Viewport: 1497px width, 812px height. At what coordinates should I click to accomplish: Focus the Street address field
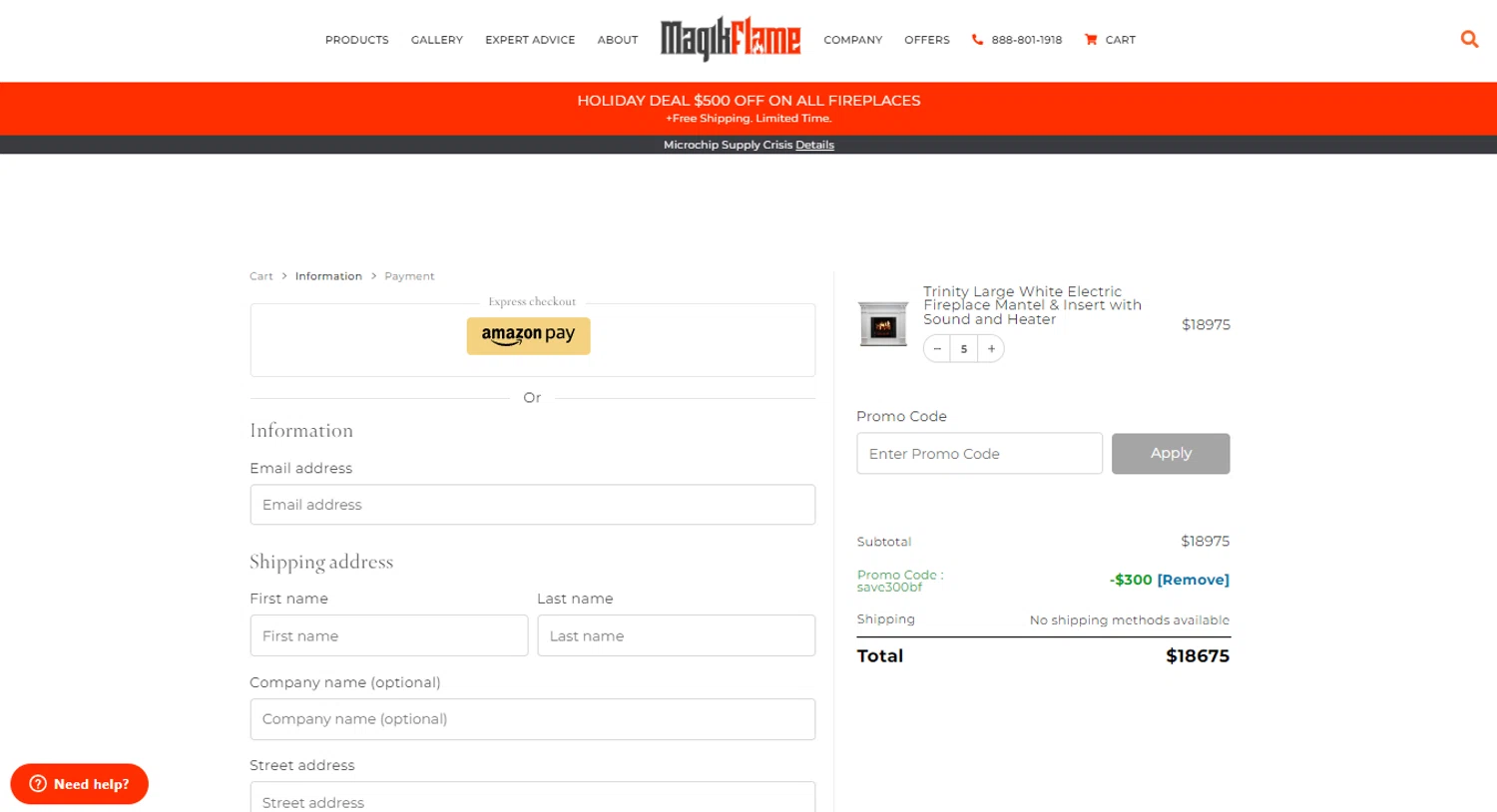click(532, 798)
